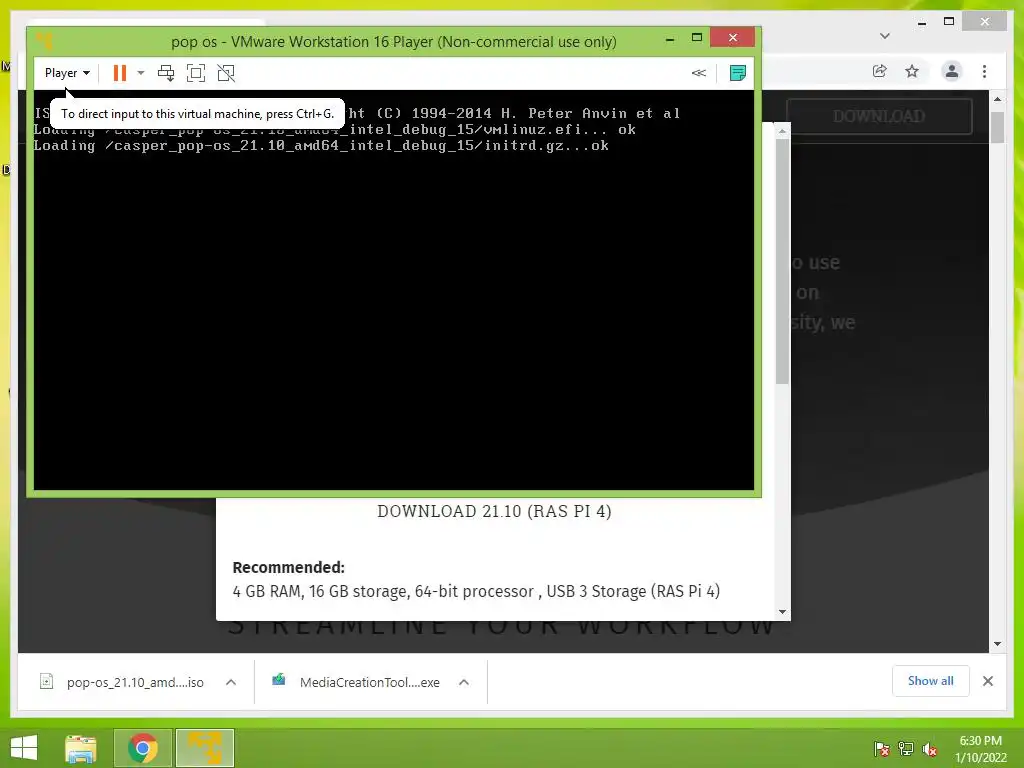Click the Chrome share page icon
This screenshot has height=768, width=1024.
coord(880,71)
